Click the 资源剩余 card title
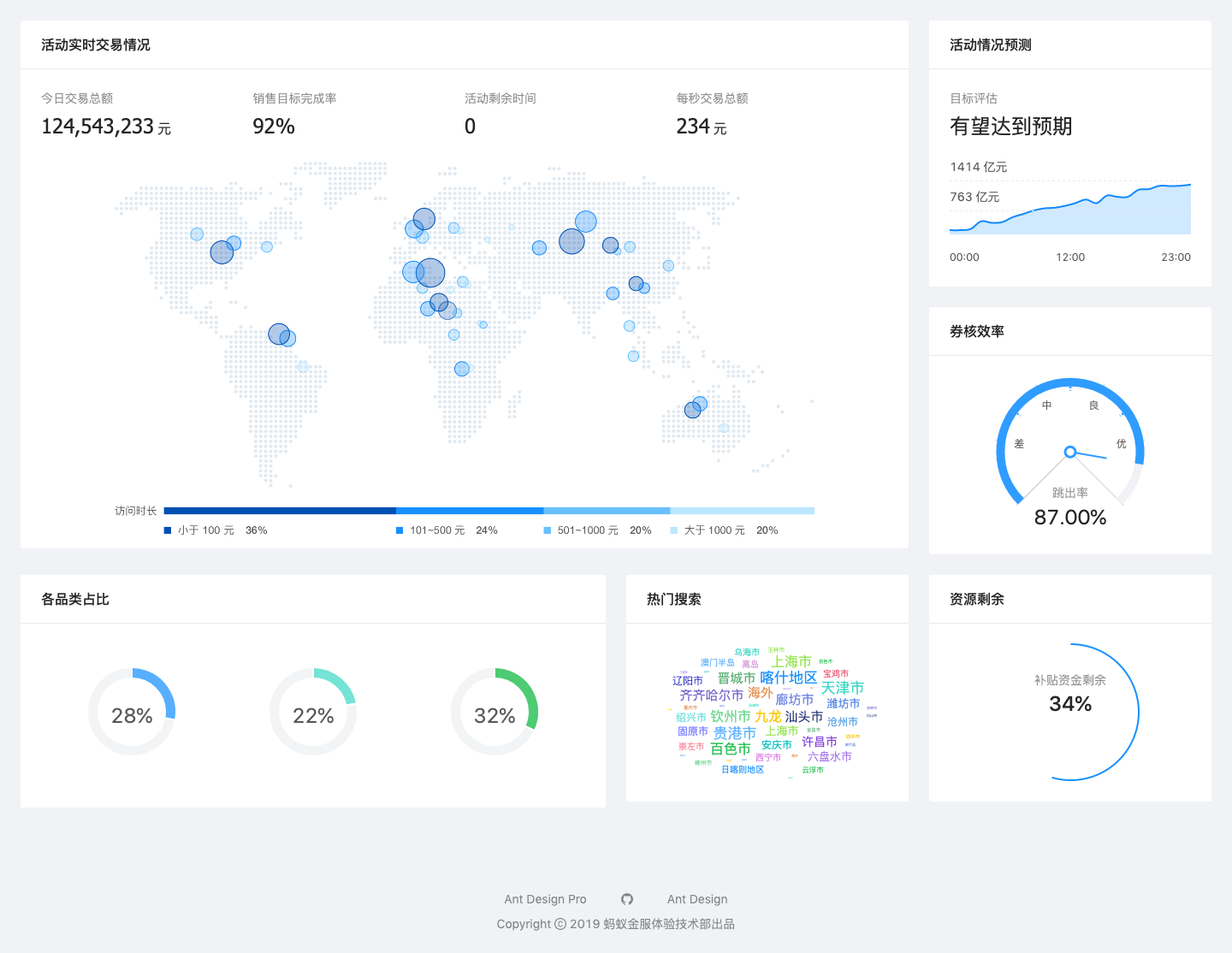 point(977,599)
